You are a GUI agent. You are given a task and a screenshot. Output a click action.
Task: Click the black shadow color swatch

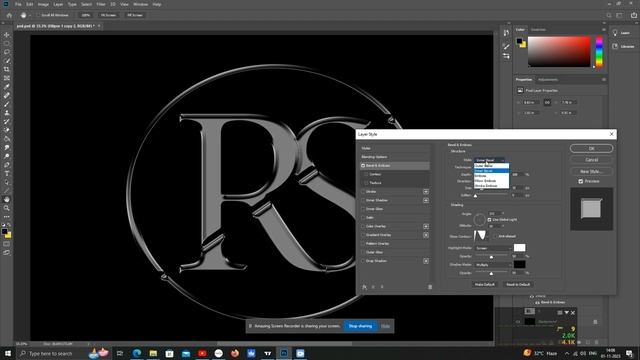519,264
